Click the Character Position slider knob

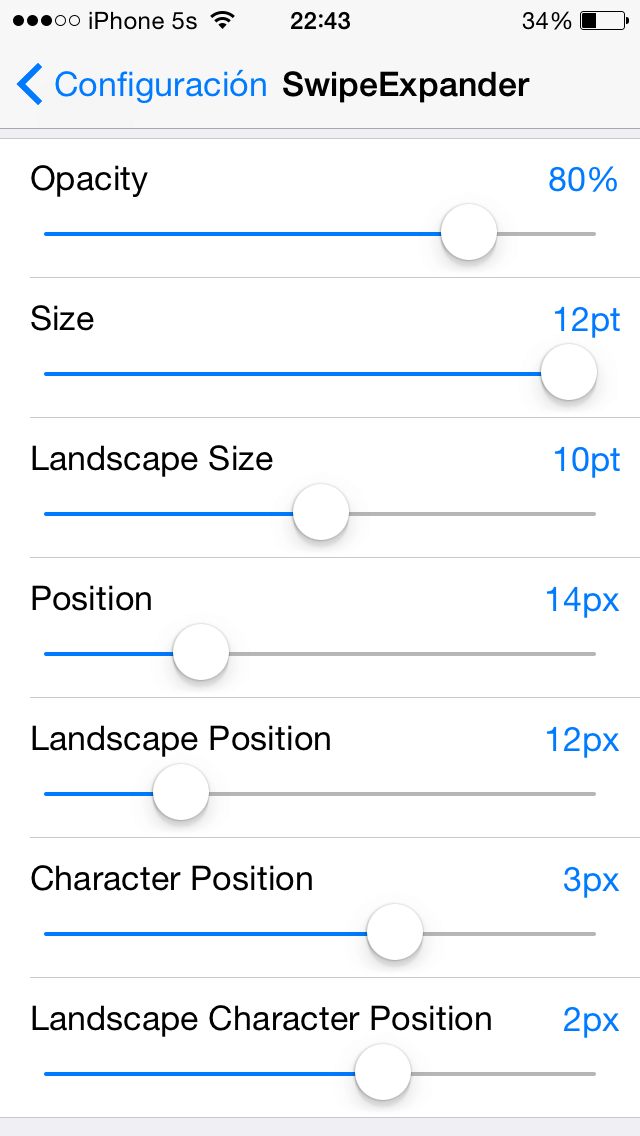[x=395, y=933]
